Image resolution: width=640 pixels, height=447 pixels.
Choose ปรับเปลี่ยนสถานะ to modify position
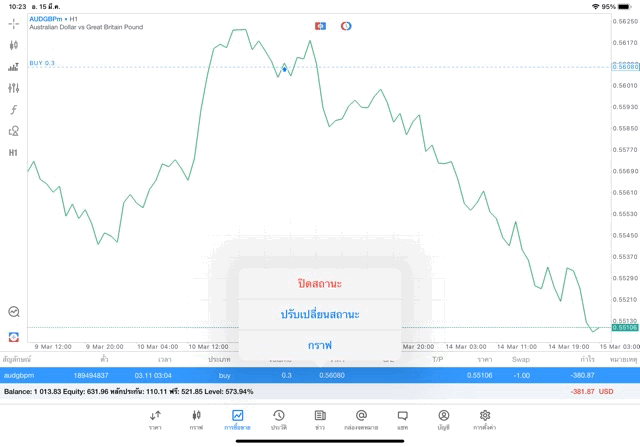tap(320, 314)
